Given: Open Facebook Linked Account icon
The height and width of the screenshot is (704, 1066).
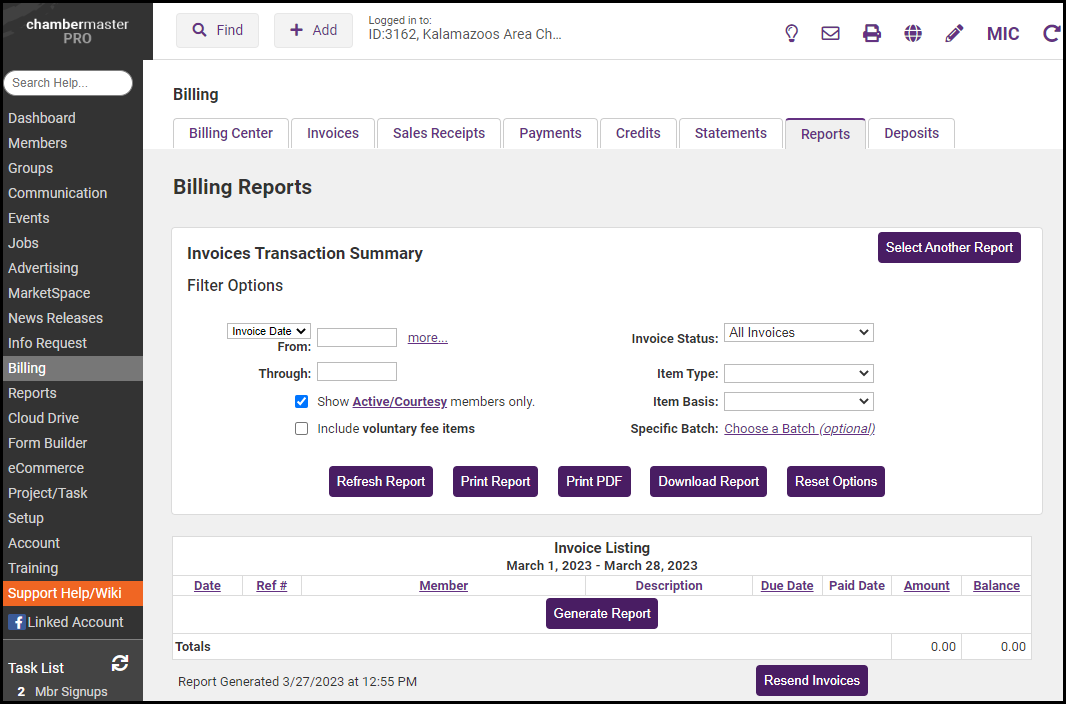Looking at the screenshot, I should pos(17,622).
